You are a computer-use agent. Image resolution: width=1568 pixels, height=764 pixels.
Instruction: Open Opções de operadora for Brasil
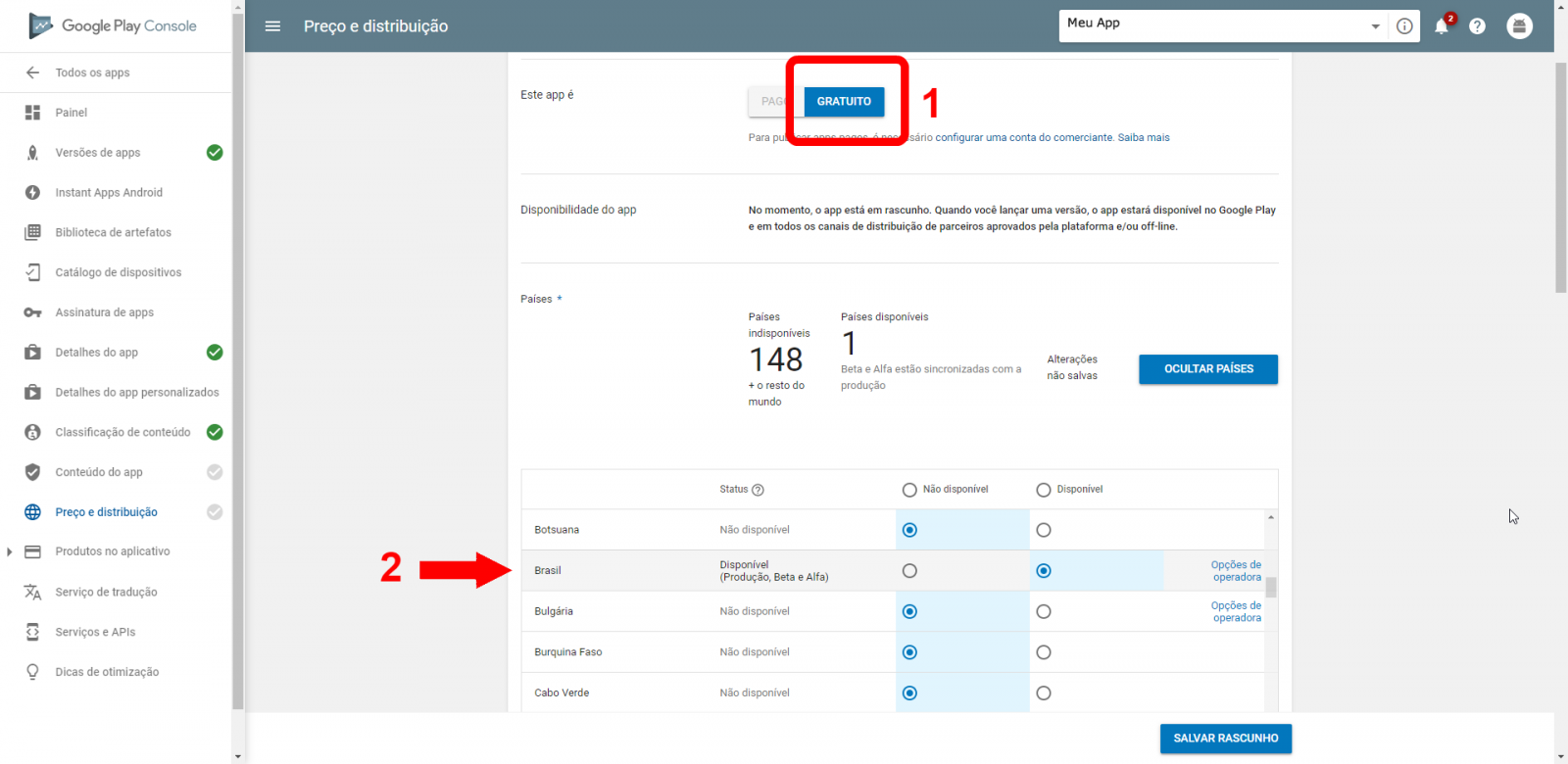[1236, 571]
